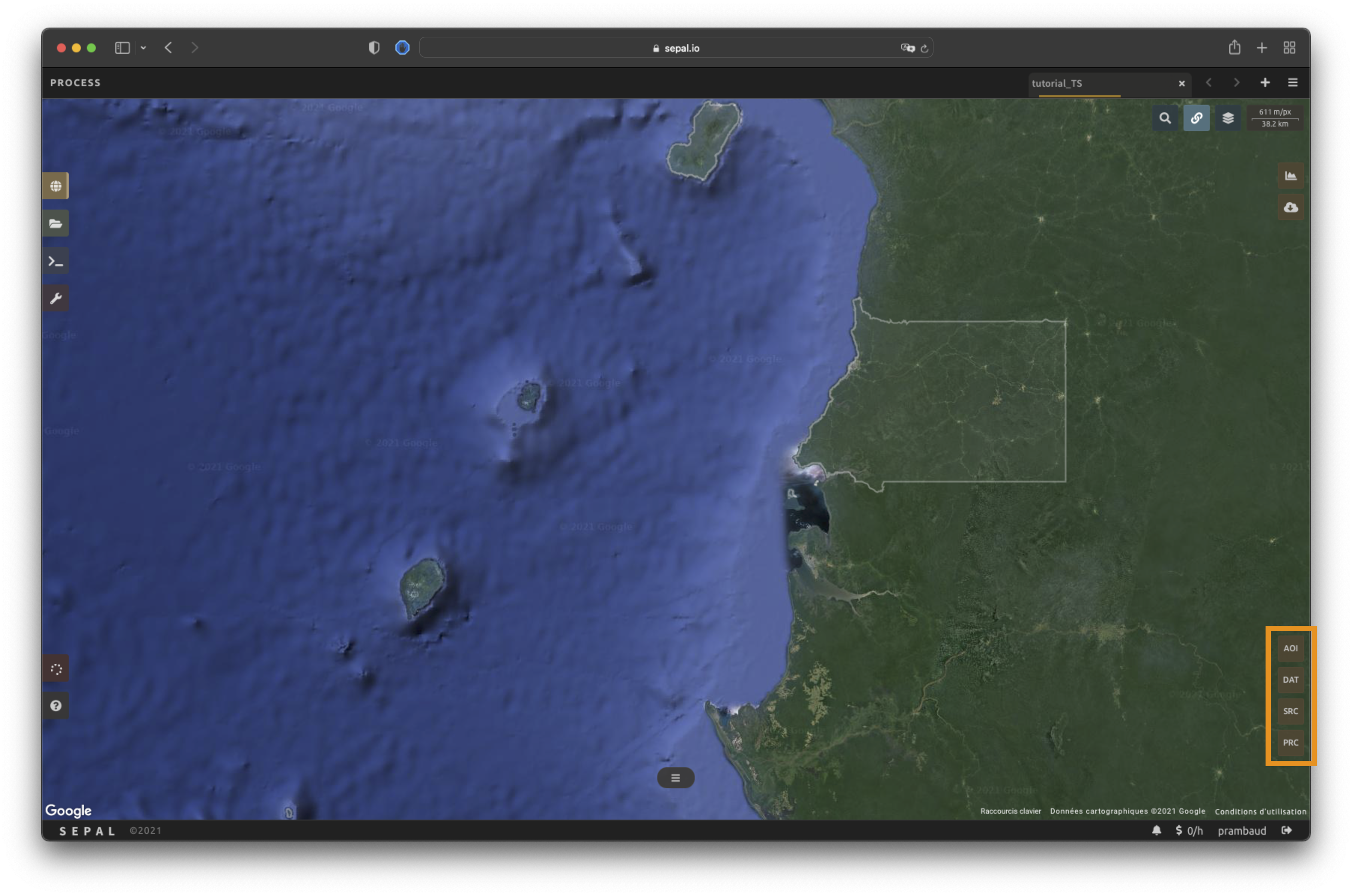1352x896 pixels.
Task: Add a new recipe tab with plus
Action: 1265,83
